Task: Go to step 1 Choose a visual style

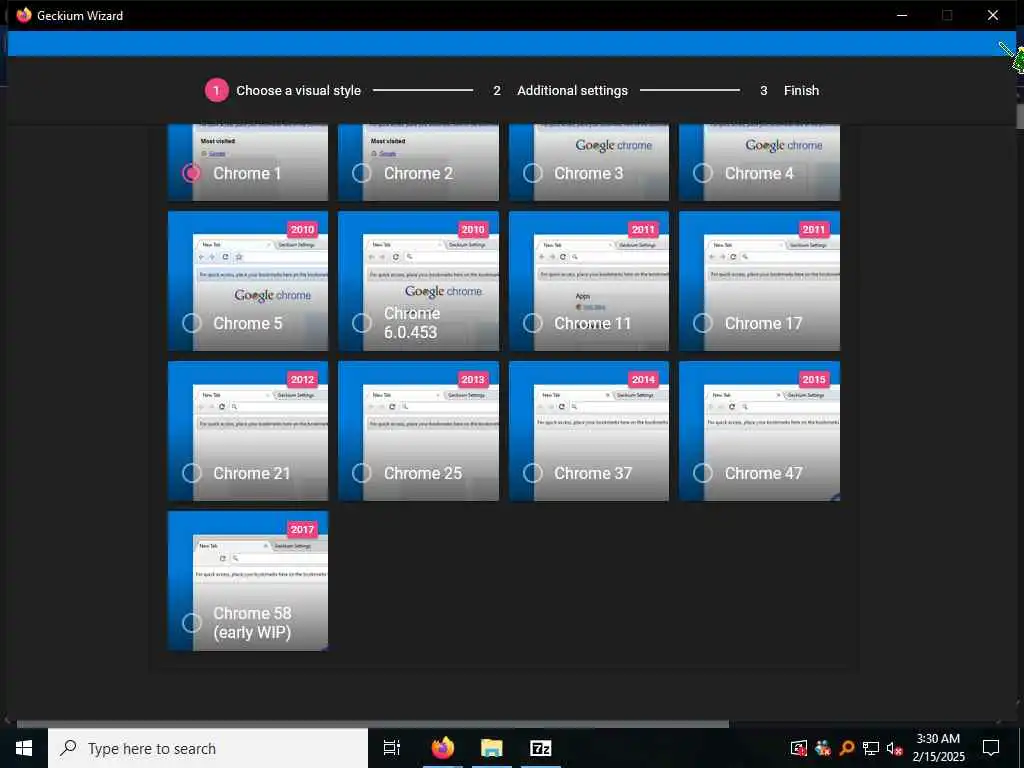Action: [x=283, y=91]
